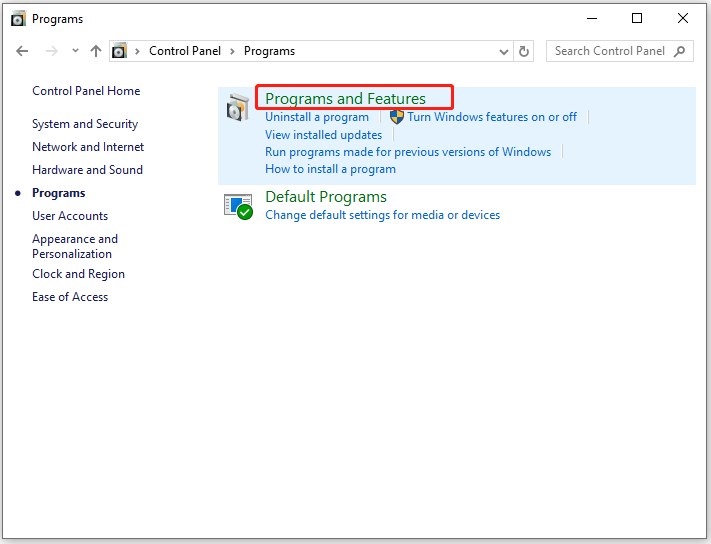
Task: Open the Uninstall a program link
Action: tap(316, 117)
